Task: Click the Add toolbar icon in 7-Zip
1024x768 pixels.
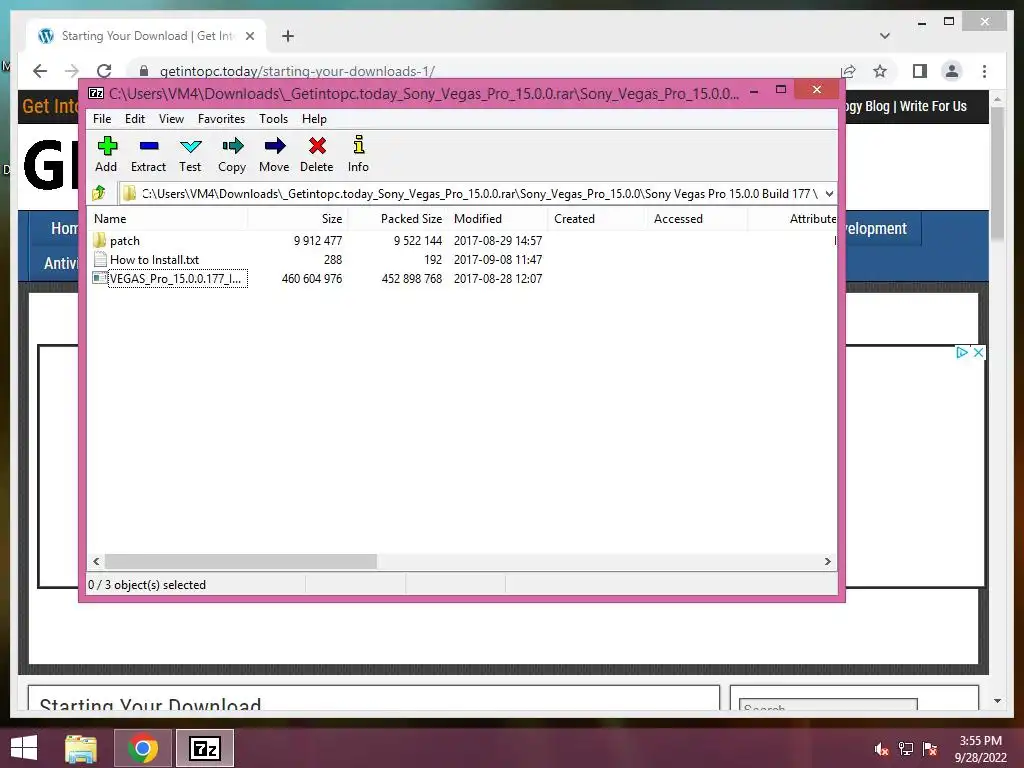Action: click(107, 146)
